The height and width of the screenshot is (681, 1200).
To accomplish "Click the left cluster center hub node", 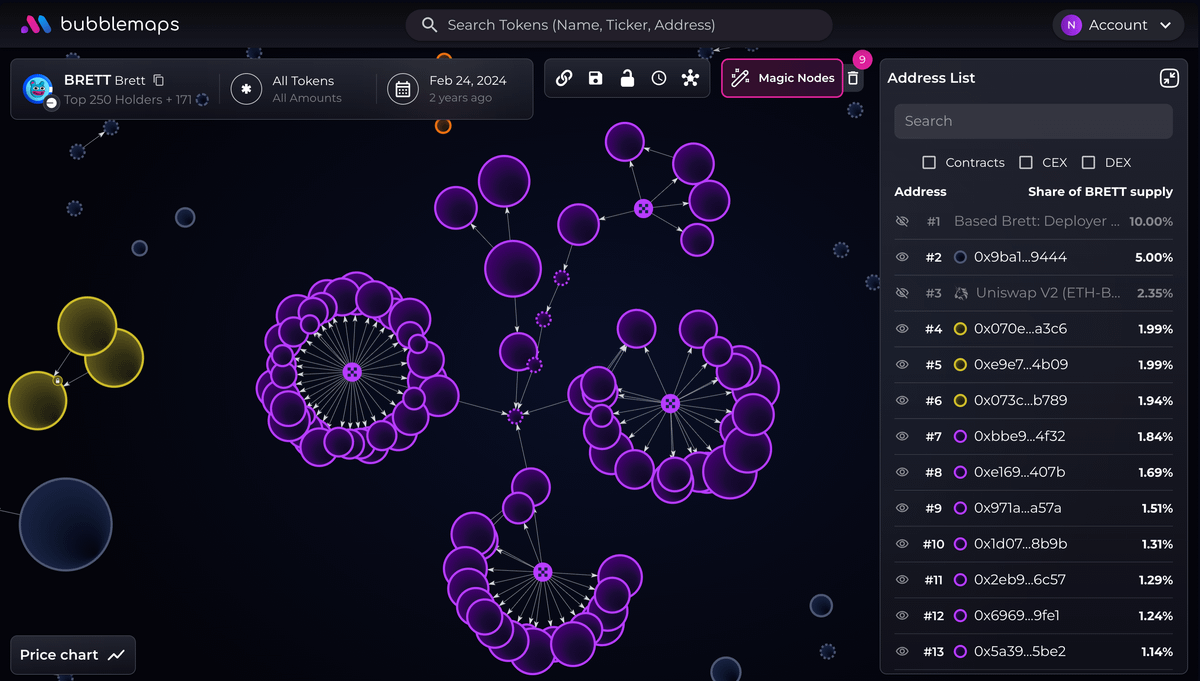I will tap(351, 372).
